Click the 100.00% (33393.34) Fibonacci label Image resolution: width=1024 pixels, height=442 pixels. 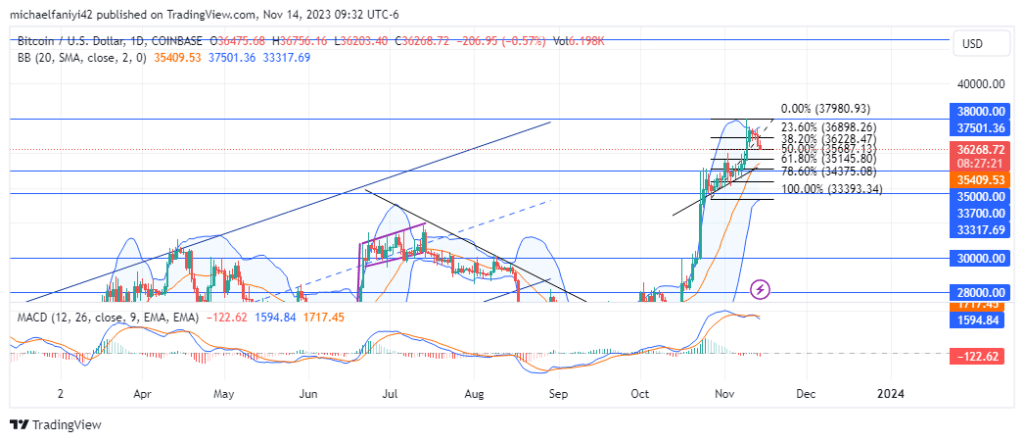click(832, 189)
